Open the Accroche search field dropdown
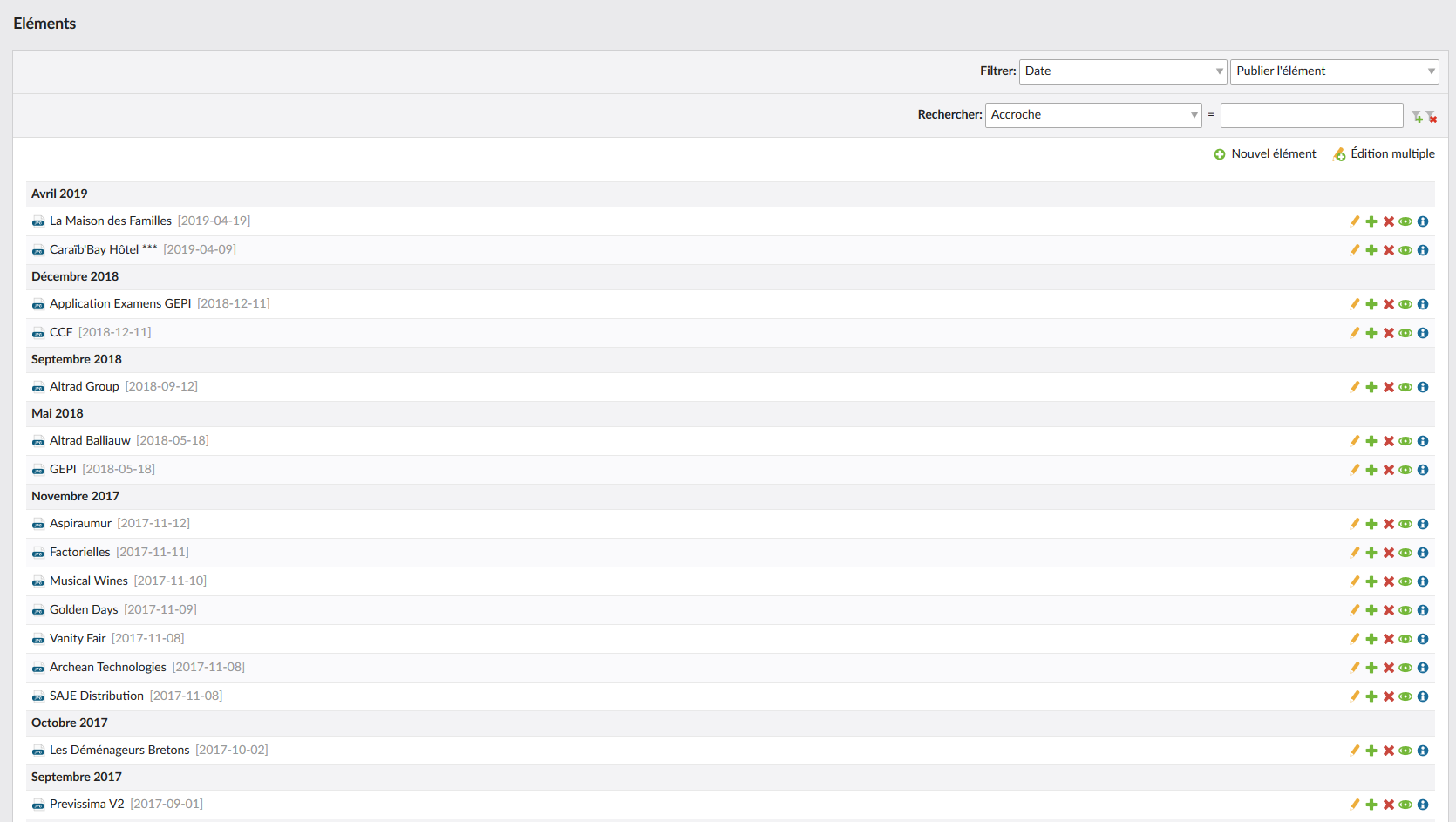Image resolution: width=1456 pixels, height=822 pixels. (1093, 115)
